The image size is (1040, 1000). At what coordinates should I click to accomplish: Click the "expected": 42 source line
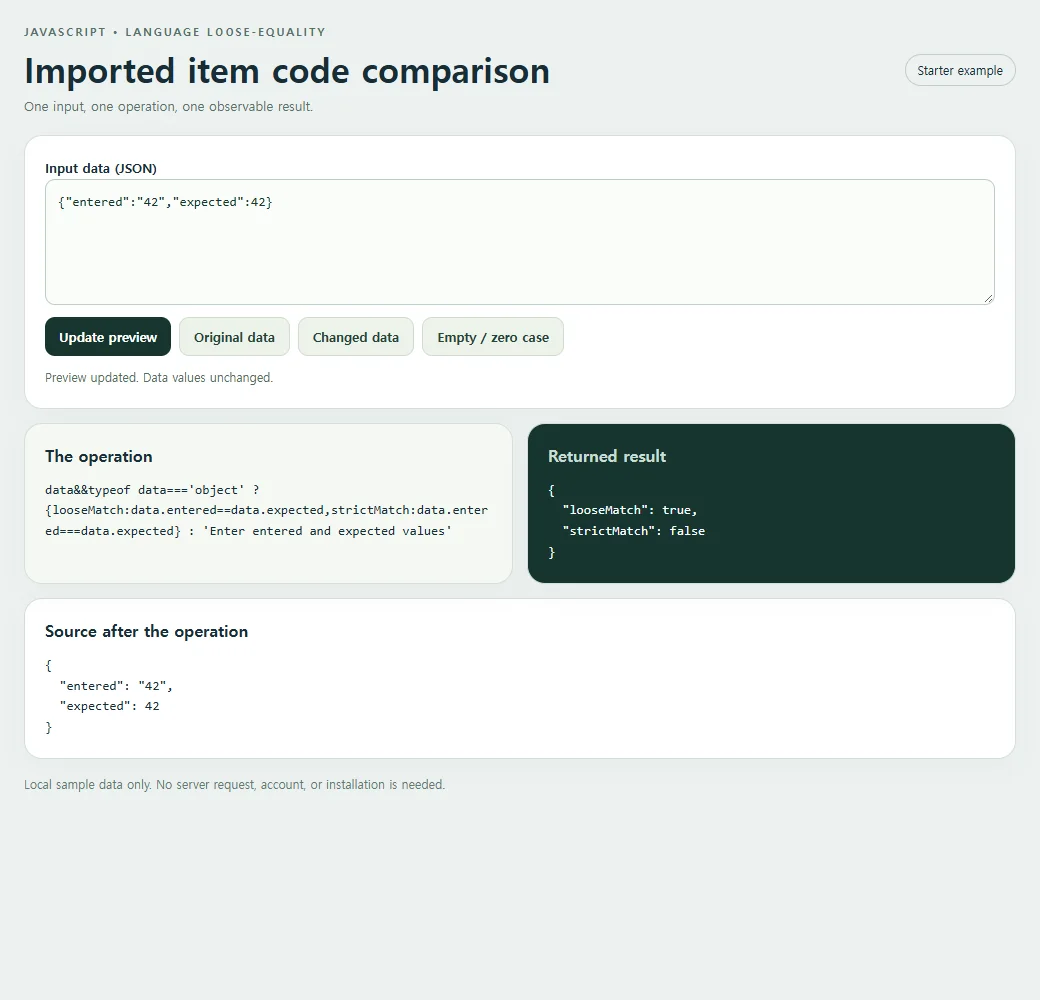tap(109, 706)
